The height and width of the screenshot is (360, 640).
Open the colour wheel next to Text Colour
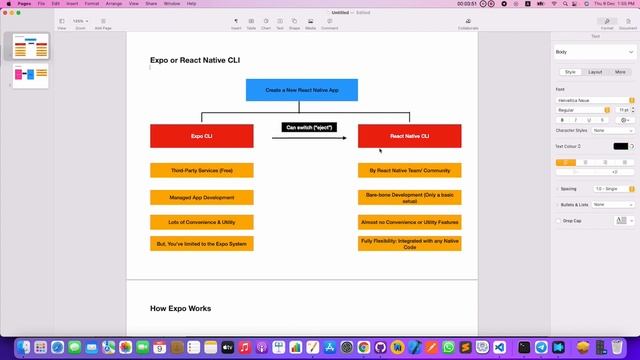(x=632, y=146)
